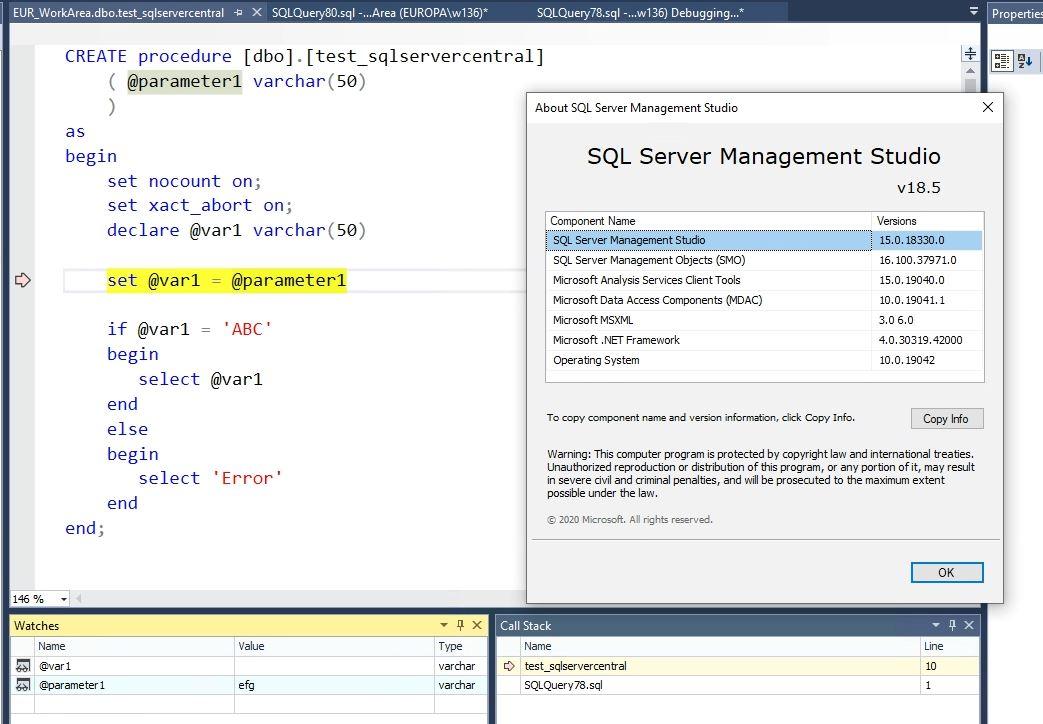Toggle auto hide pin on Watches panel

pos(460,625)
